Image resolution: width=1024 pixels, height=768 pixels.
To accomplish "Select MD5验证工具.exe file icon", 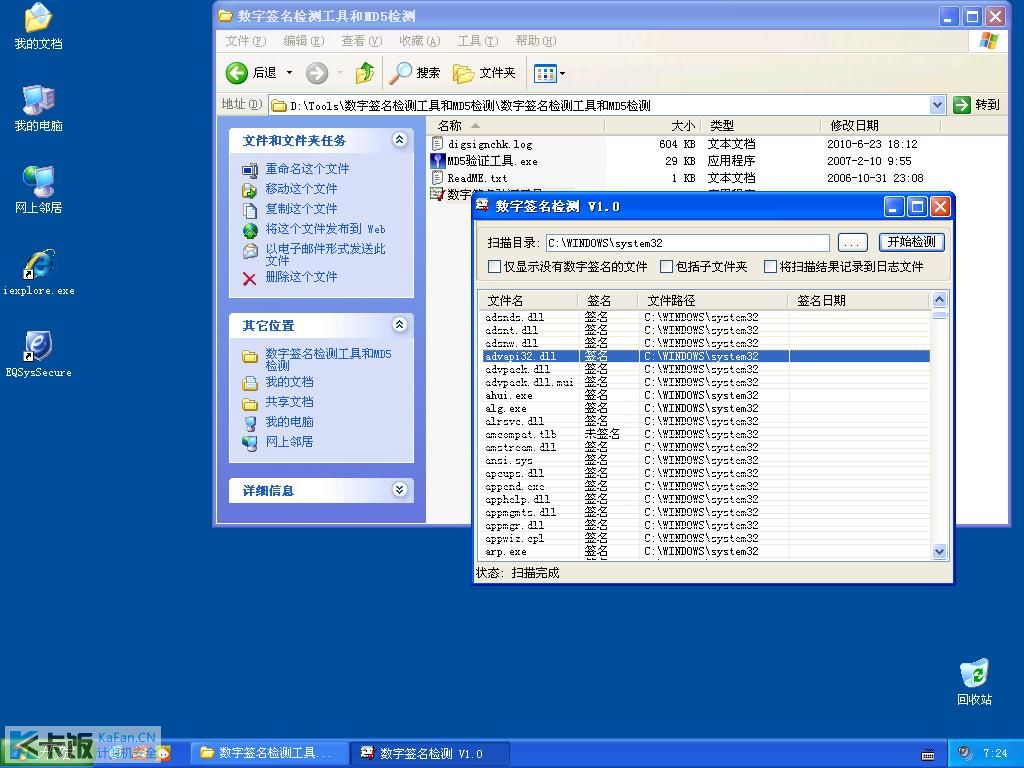I will pyautogui.click(x=438, y=161).
